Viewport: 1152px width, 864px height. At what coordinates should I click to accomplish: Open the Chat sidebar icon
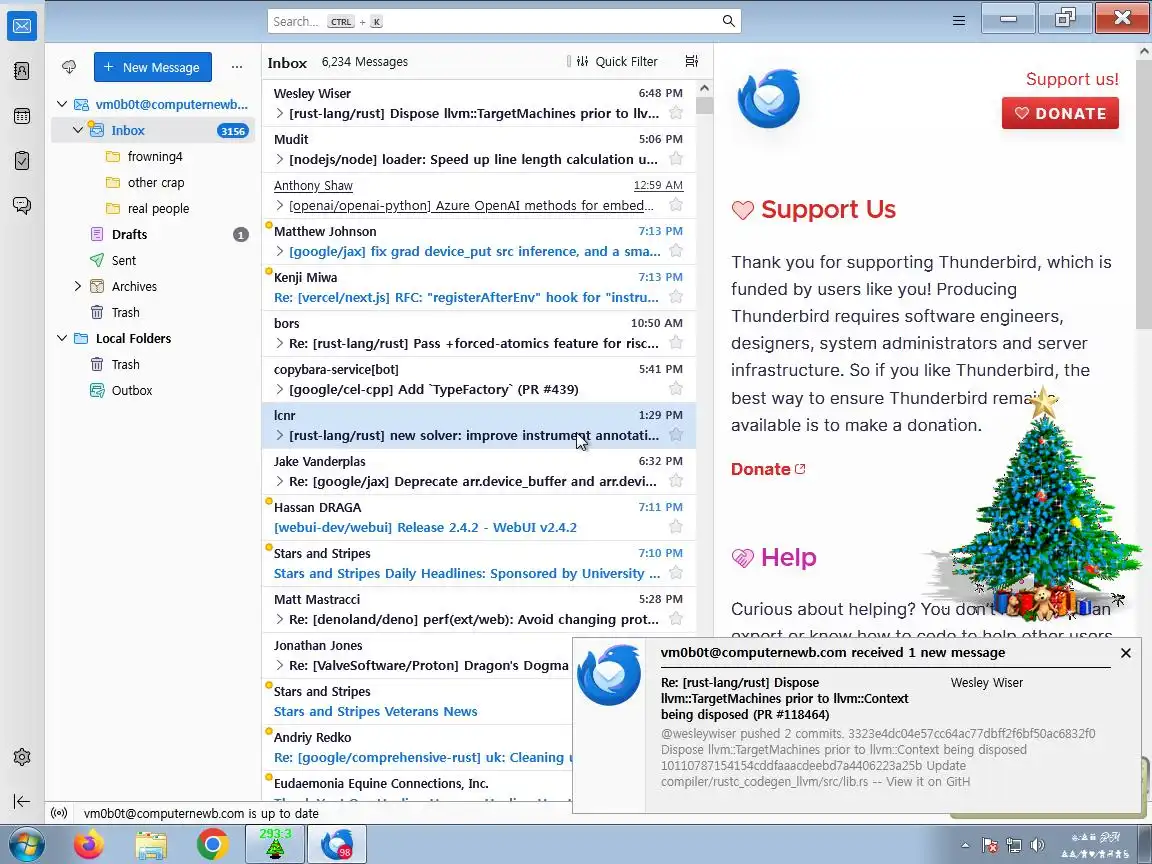22,205
